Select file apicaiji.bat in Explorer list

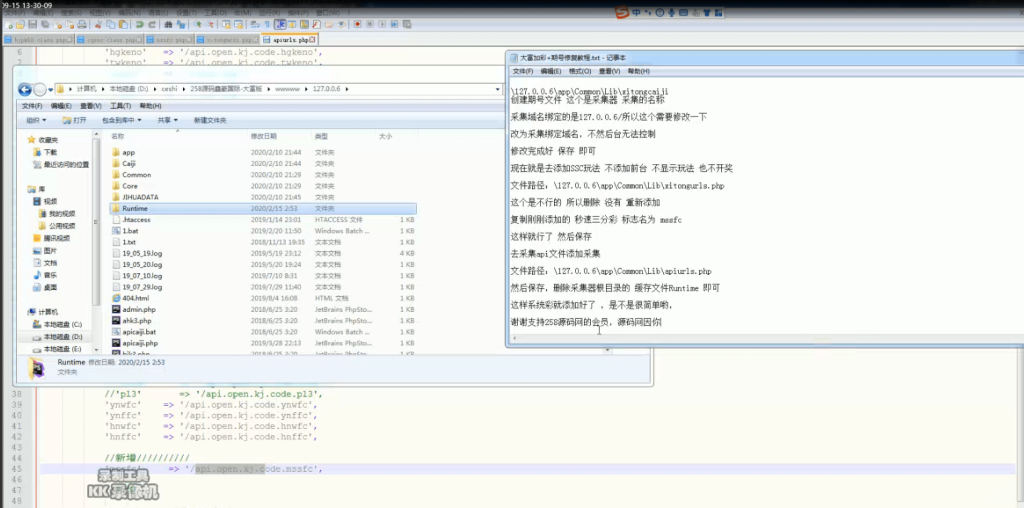(x=263, y=332)
